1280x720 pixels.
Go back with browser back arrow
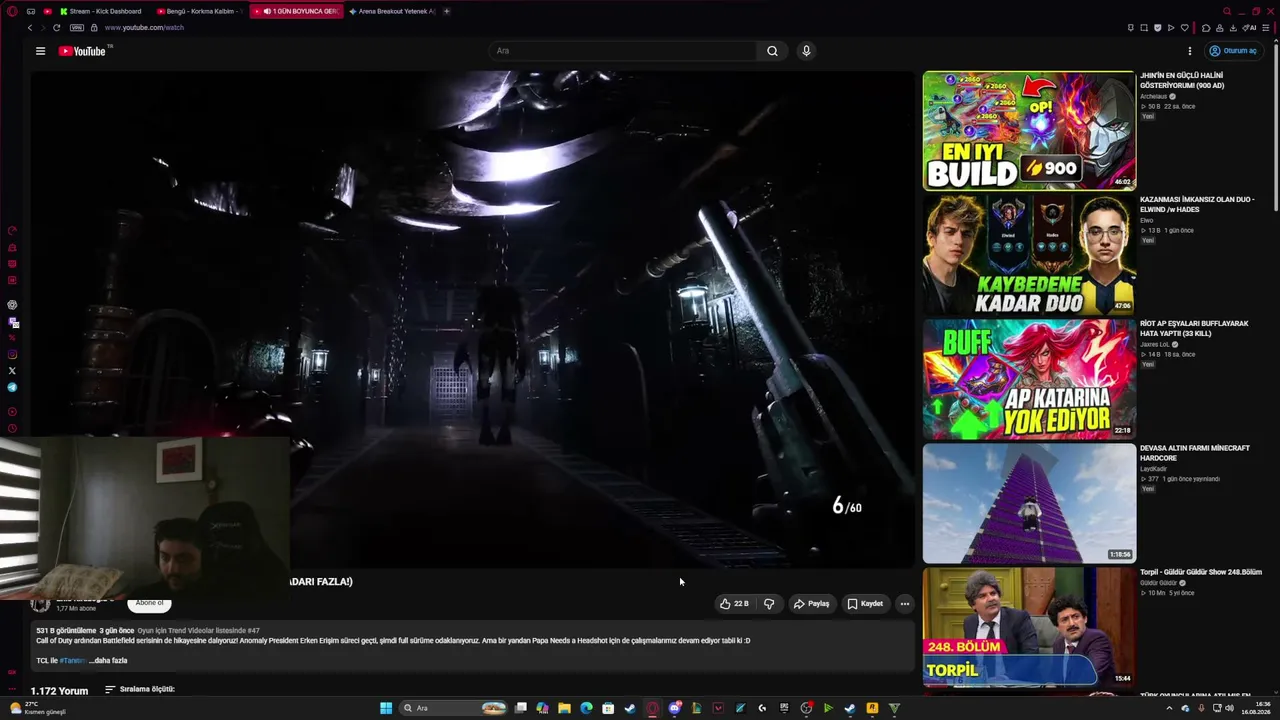[x=29, y=28]
